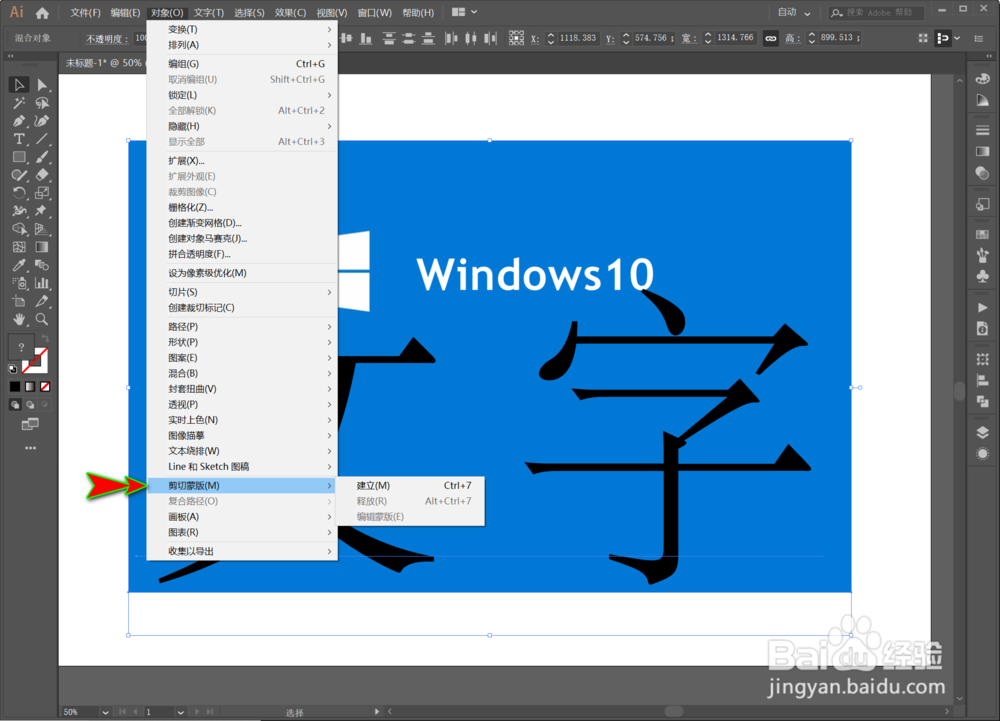Select the Eraser tool
Screen dimensions: 1000x721
(42, 175)
